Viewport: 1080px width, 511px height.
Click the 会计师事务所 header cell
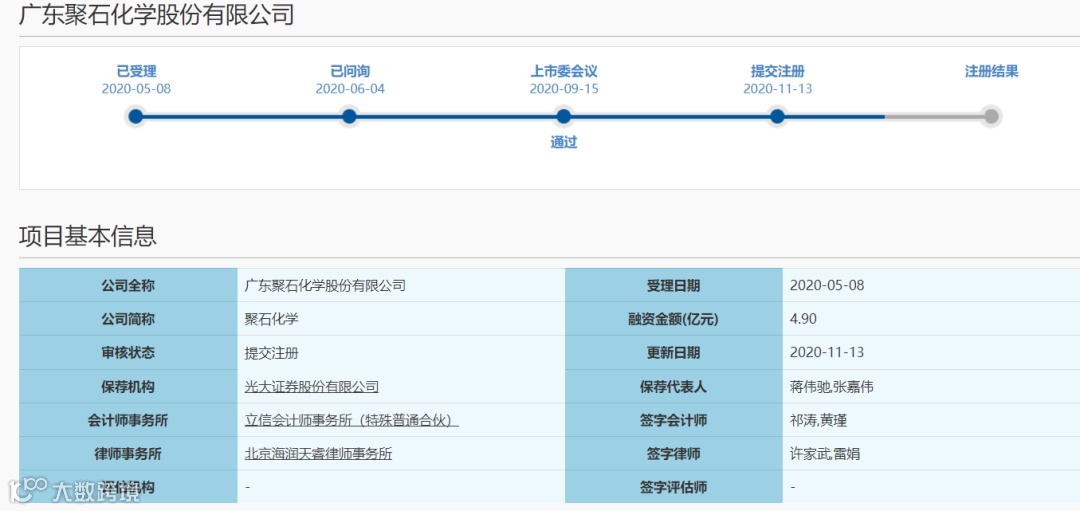click(128, 420)
